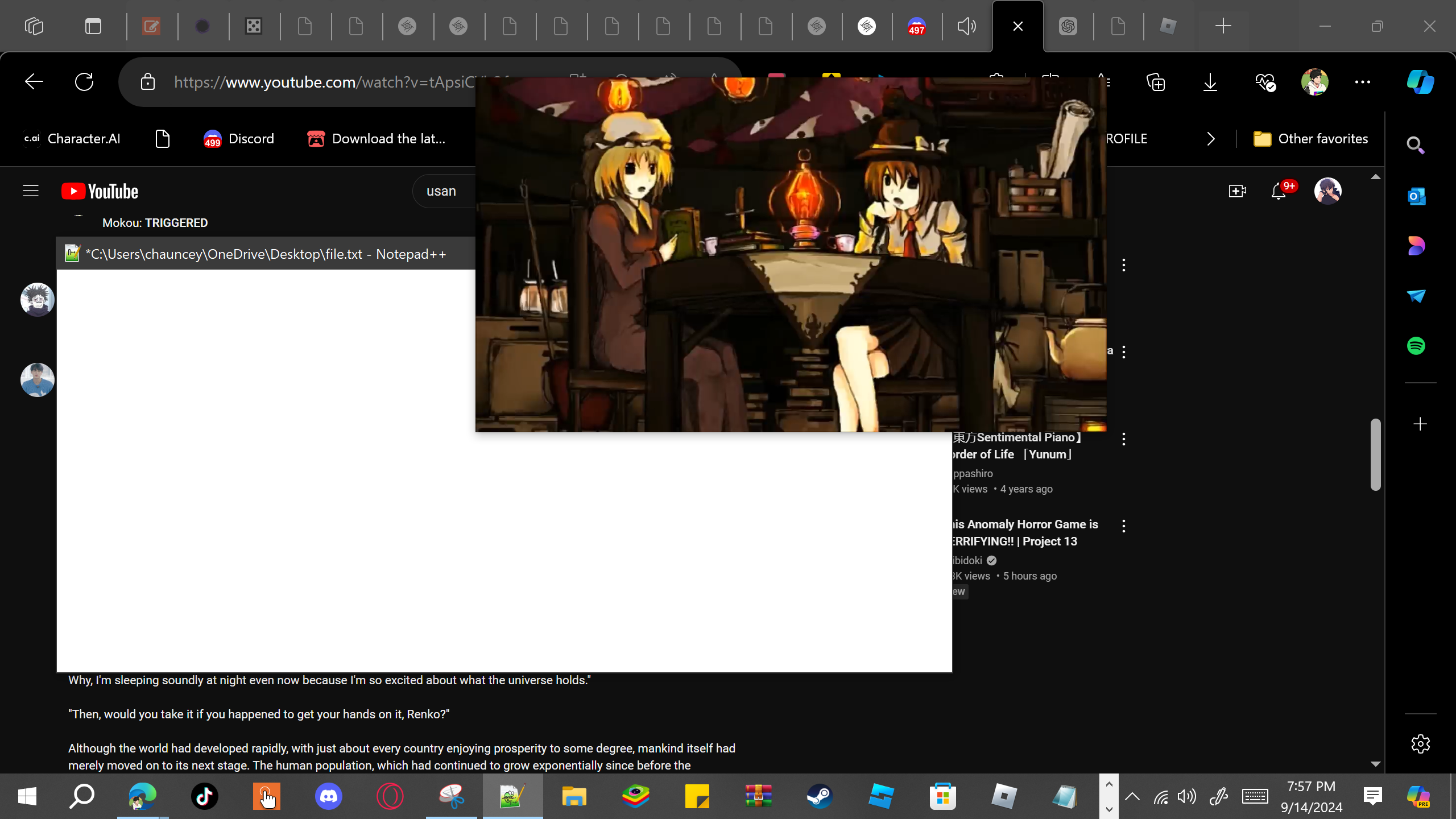Mute the tab playing audio
The width and height of the screenshot is (1456, 819).
pyautogui.click(x=966, y=26)
